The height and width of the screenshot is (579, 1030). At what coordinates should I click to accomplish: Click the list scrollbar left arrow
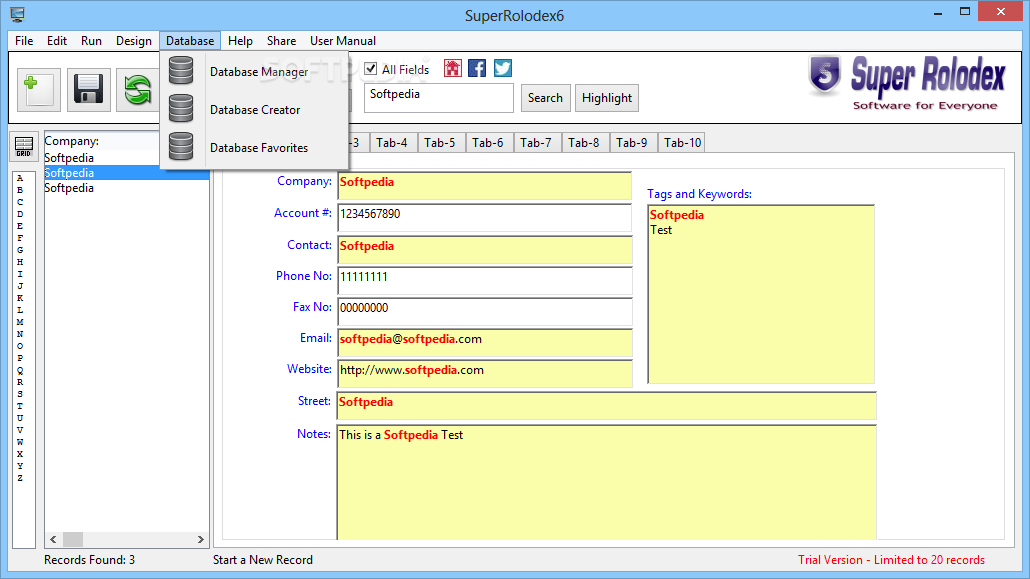(53, 540)
